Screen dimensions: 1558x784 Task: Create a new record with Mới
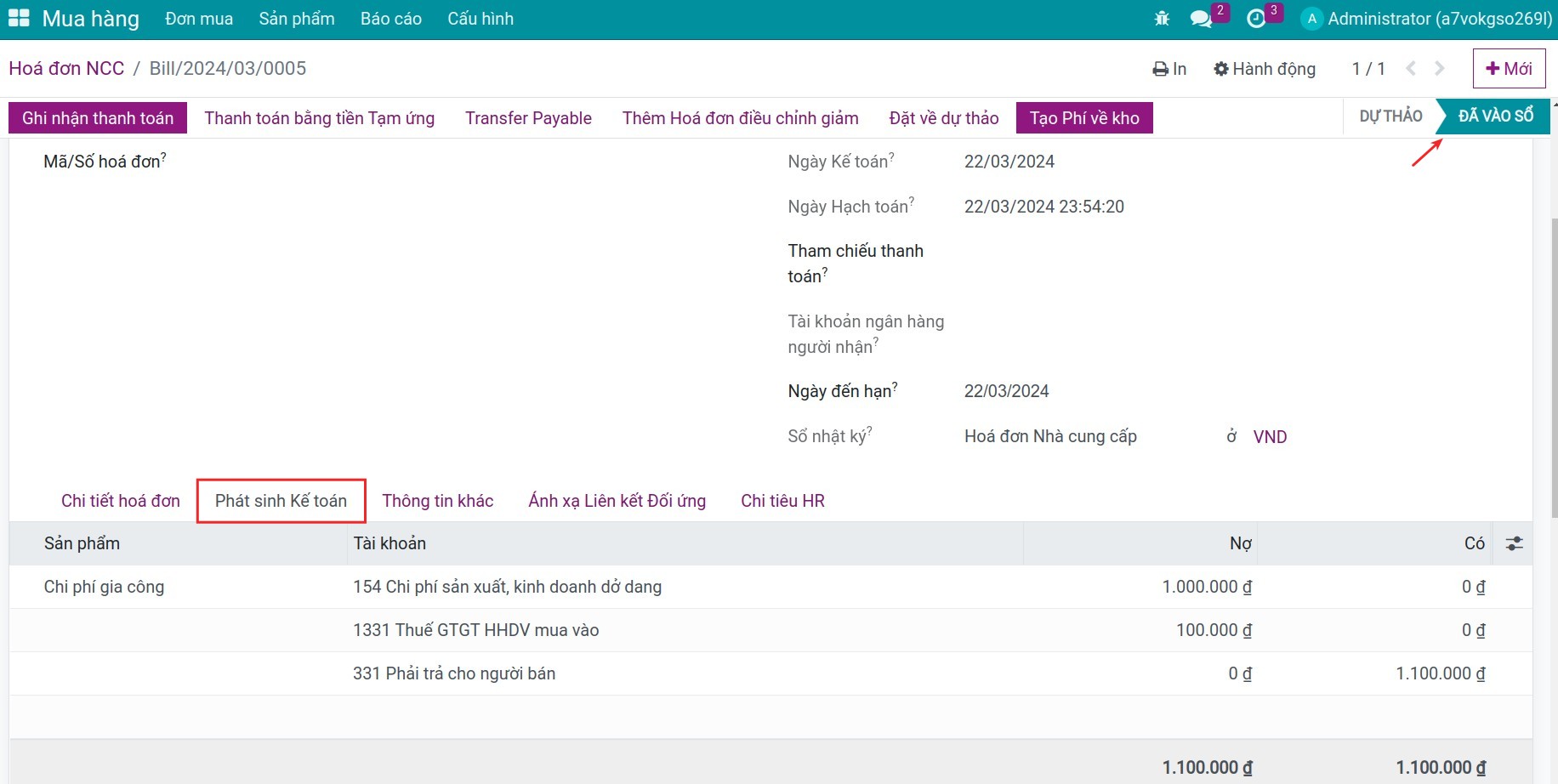pos(1509,68)
